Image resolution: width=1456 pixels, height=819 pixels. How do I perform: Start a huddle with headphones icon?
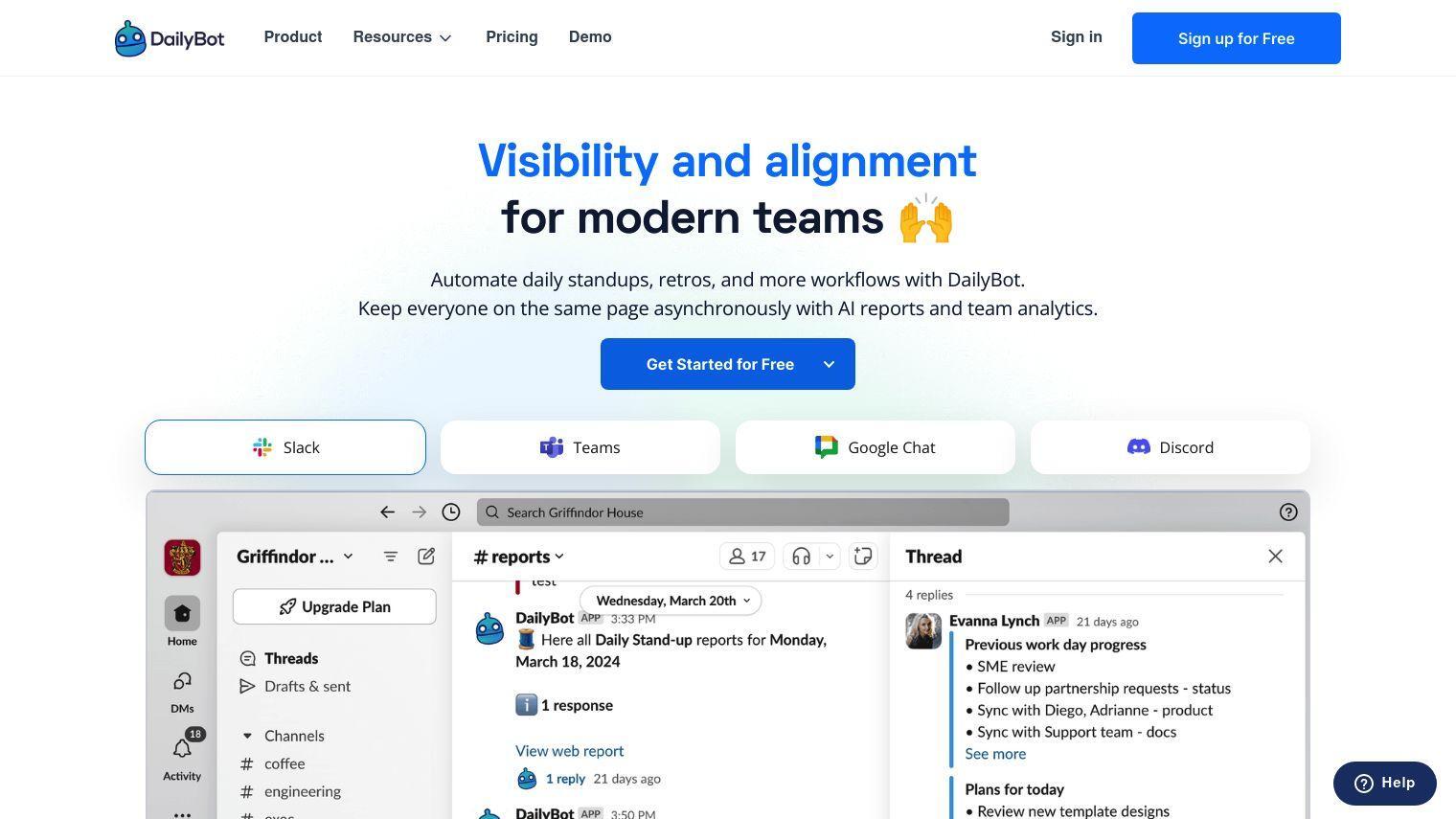[x=802, y=557]
